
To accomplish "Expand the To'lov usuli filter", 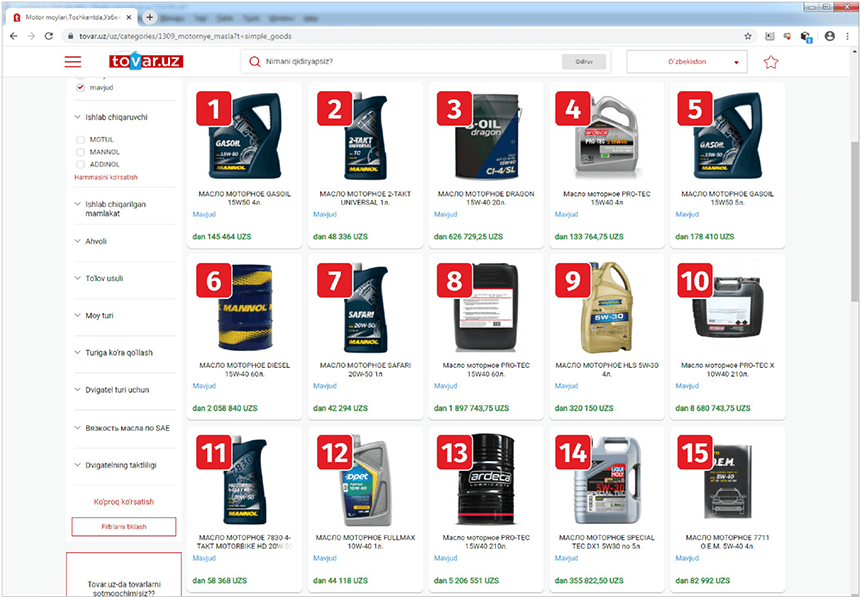I will 99,278.
